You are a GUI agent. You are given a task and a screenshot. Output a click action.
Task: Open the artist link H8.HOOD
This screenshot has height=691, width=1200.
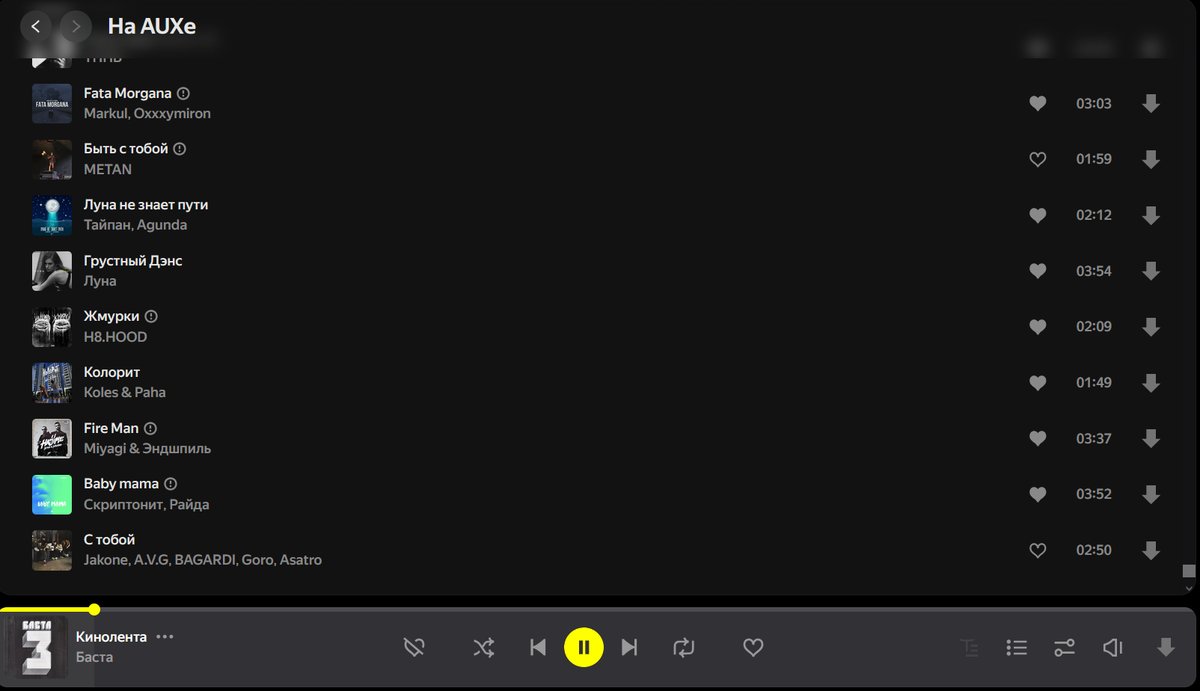[115, 337]
